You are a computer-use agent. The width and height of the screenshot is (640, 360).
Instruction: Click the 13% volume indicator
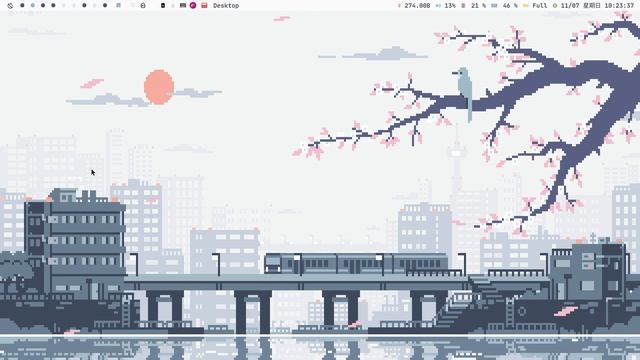coord(445,6)
